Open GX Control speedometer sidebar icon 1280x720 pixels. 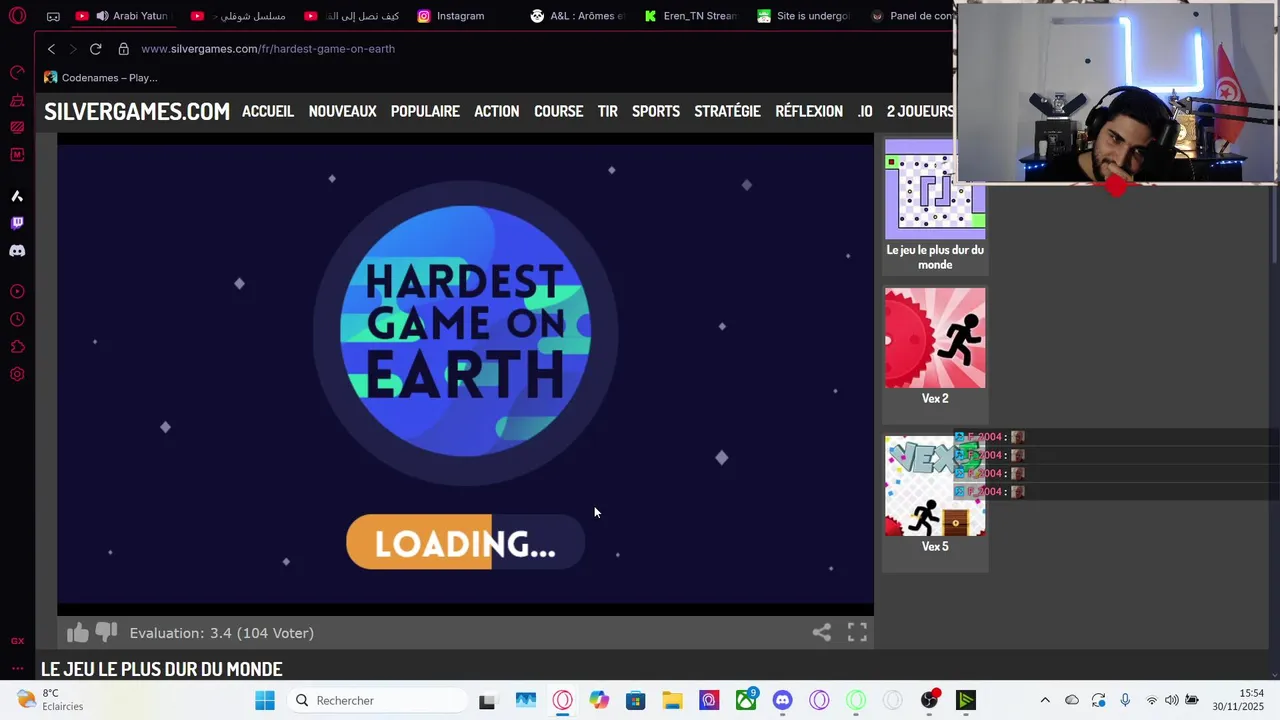tap(17, 73)
